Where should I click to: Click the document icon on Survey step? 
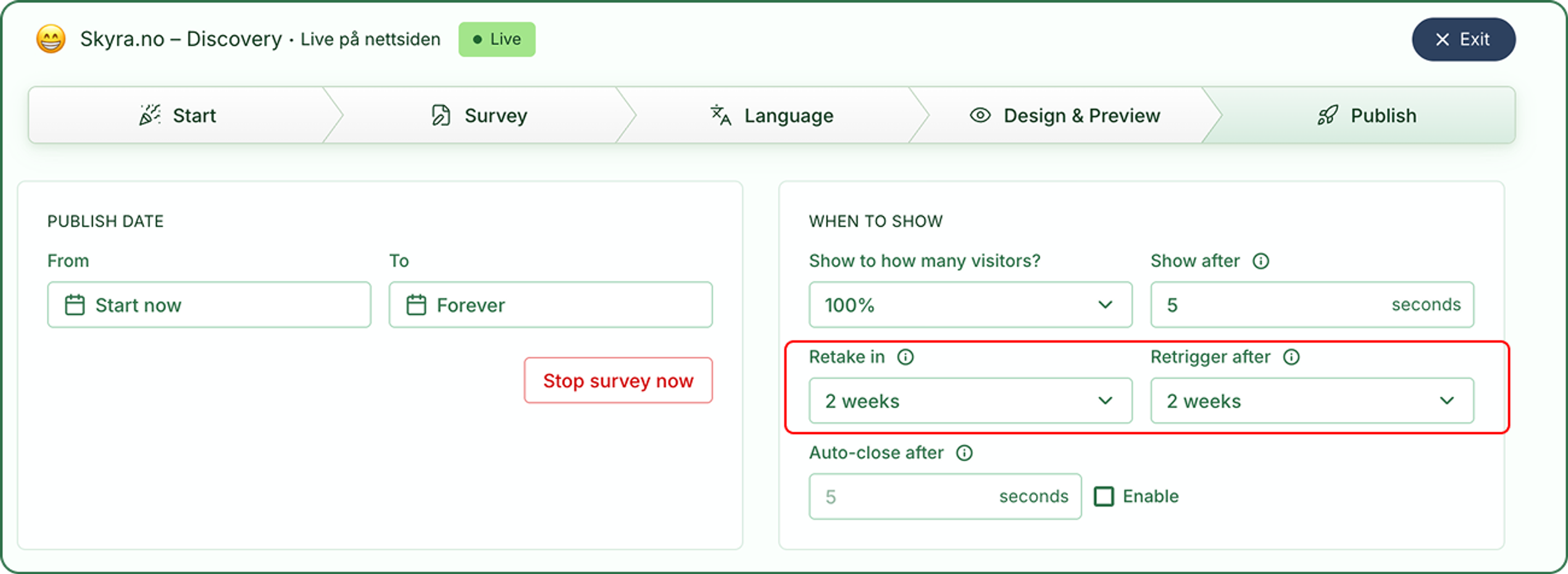(441, 114)
